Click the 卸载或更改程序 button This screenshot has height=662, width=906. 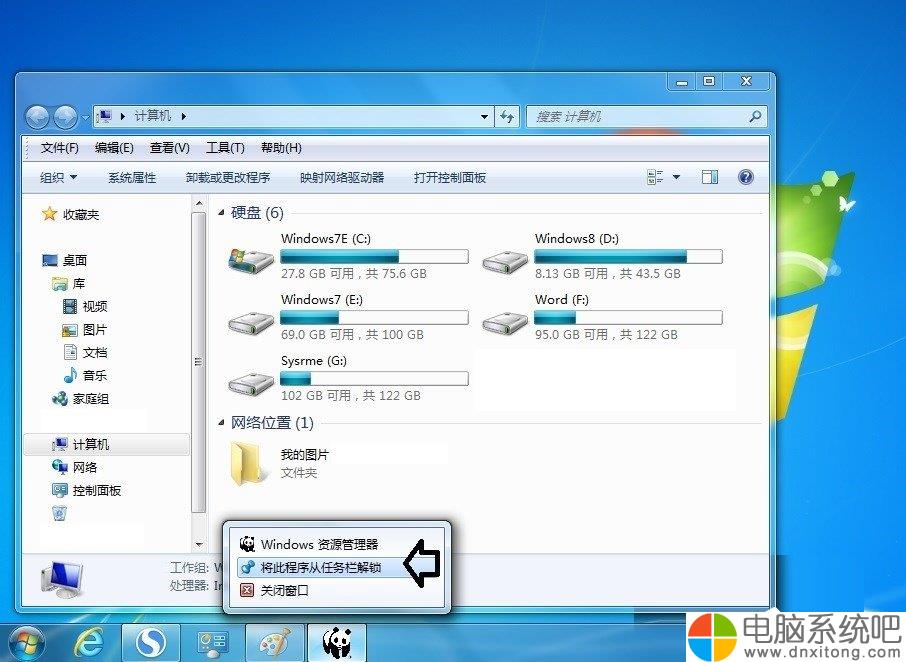pyautogui.click(x=228, y=177)
